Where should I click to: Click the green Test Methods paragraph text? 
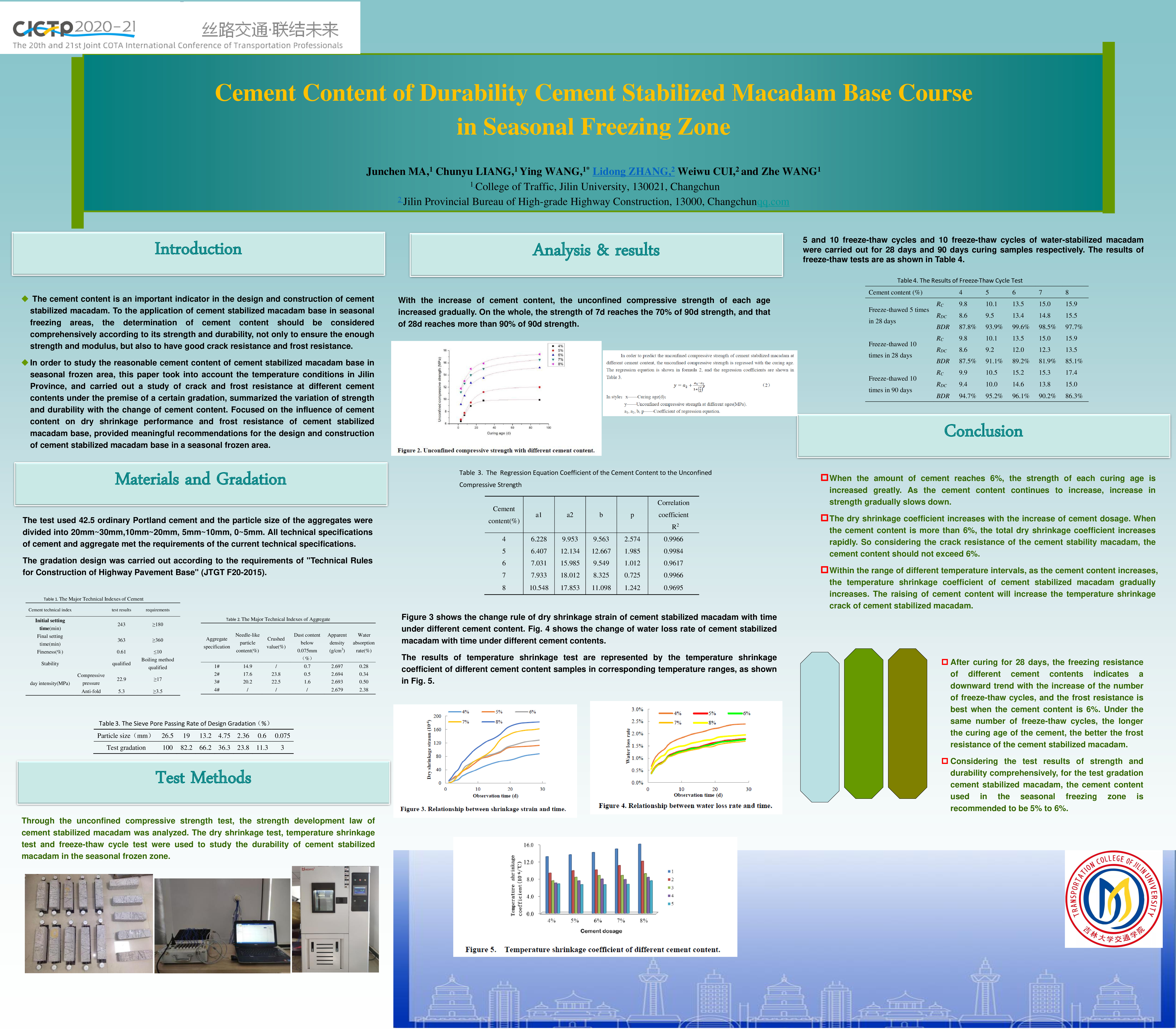[198, 838]
